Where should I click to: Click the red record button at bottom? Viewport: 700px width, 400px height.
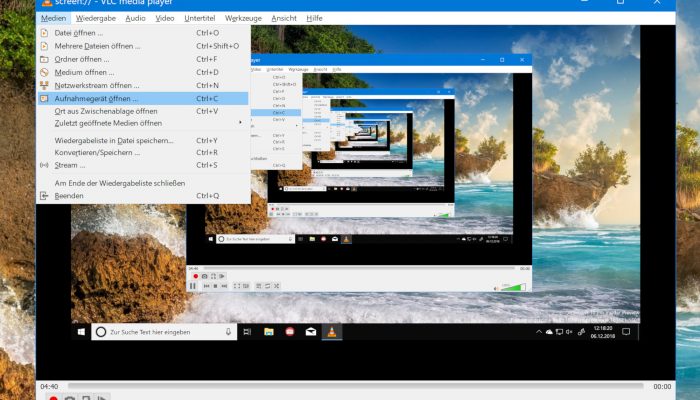click(54, 398)
